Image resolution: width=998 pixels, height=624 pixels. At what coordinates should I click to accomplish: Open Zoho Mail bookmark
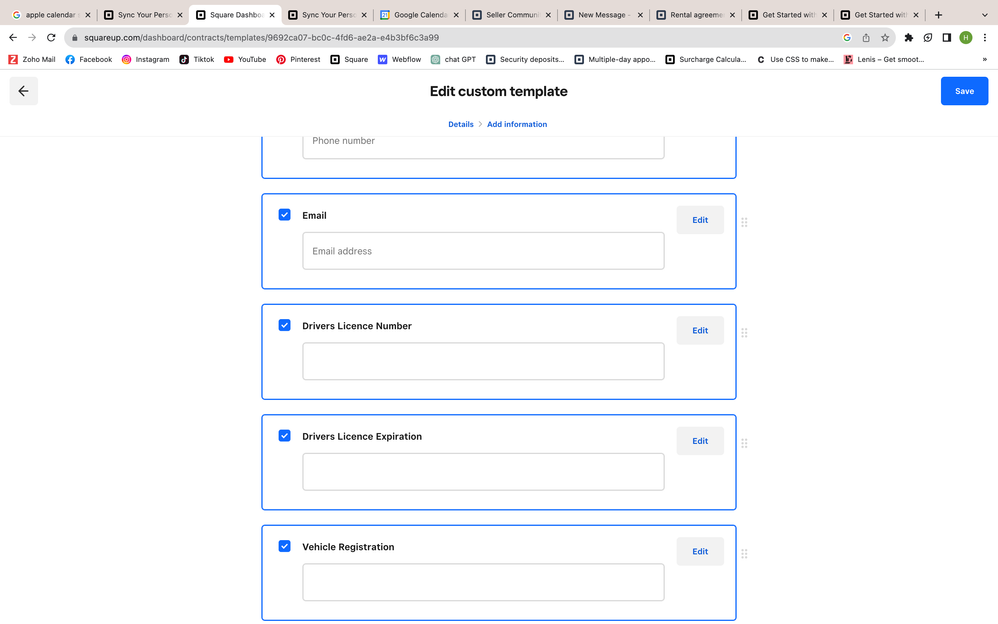point(32,59)
